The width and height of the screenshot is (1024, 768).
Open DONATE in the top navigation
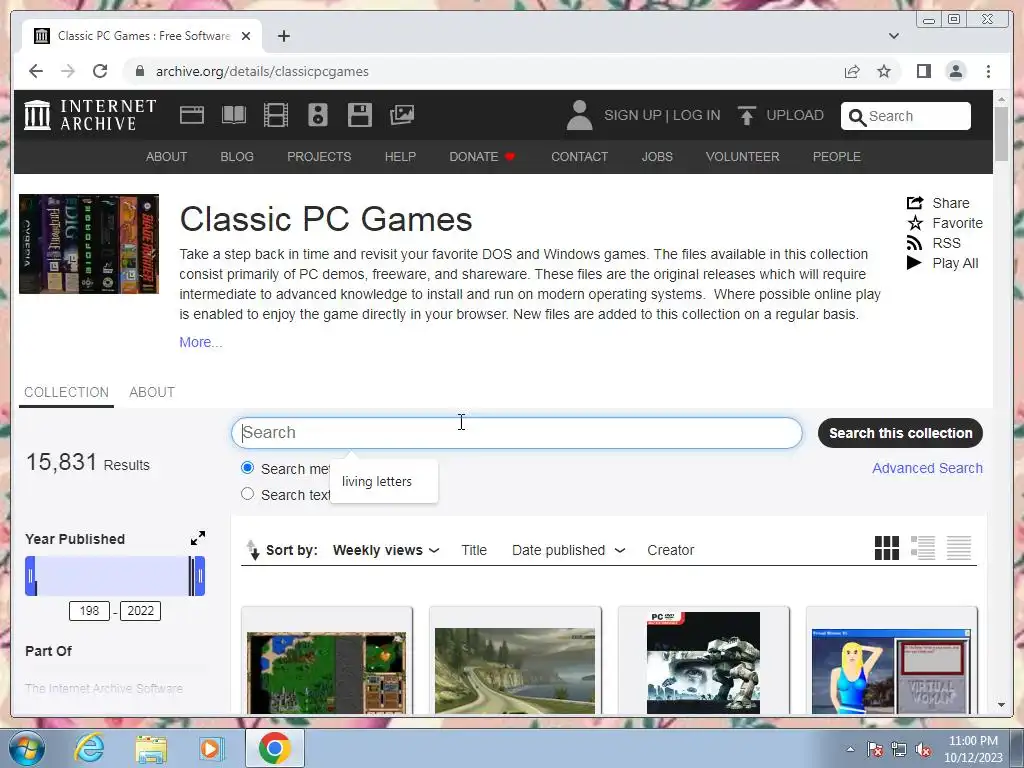point(483,157)
